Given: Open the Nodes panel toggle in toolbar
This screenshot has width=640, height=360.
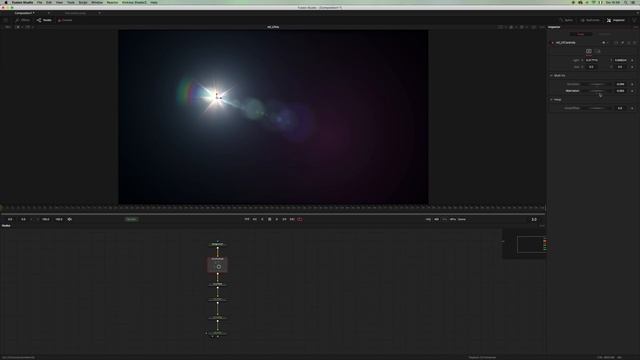Looking at the screenshot, I should pos(44,20).
